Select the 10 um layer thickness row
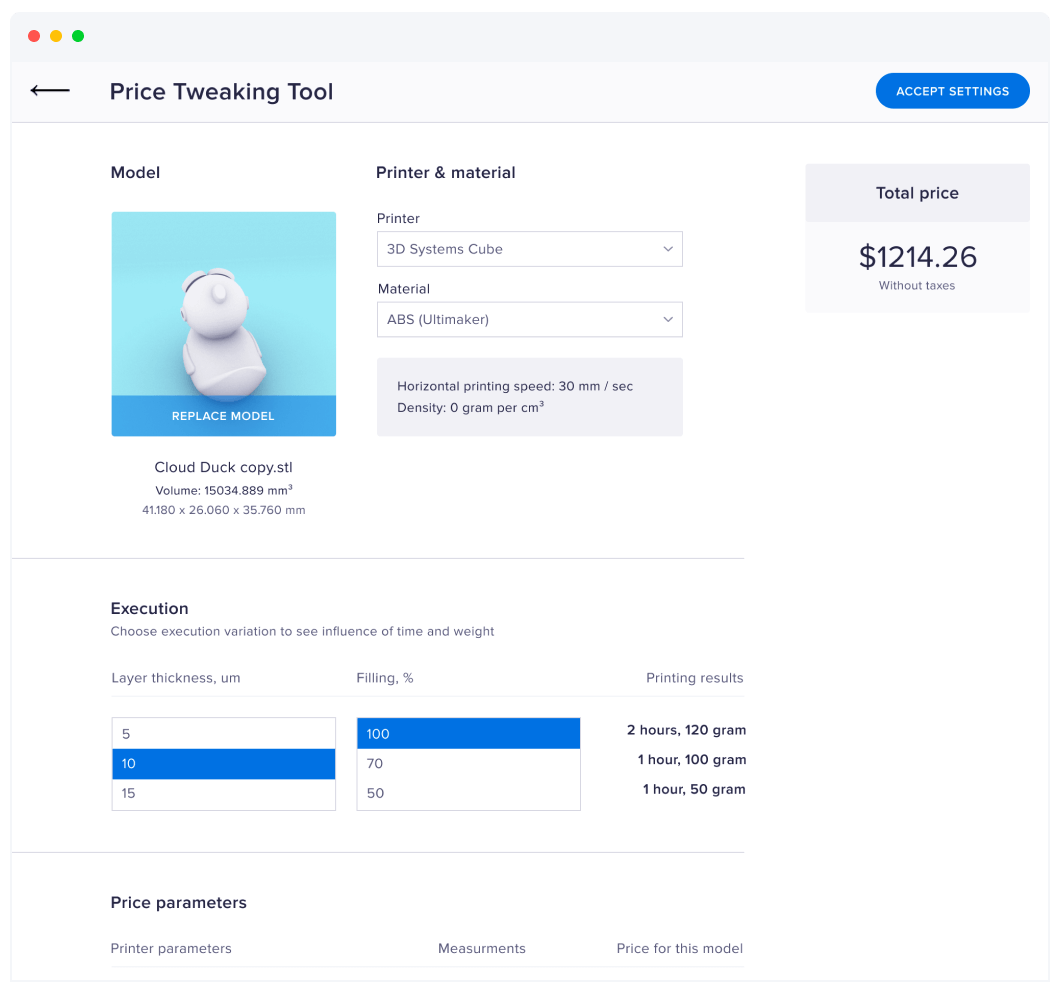This screenshot has width=1060, height=1000. [x=223, y=763]
